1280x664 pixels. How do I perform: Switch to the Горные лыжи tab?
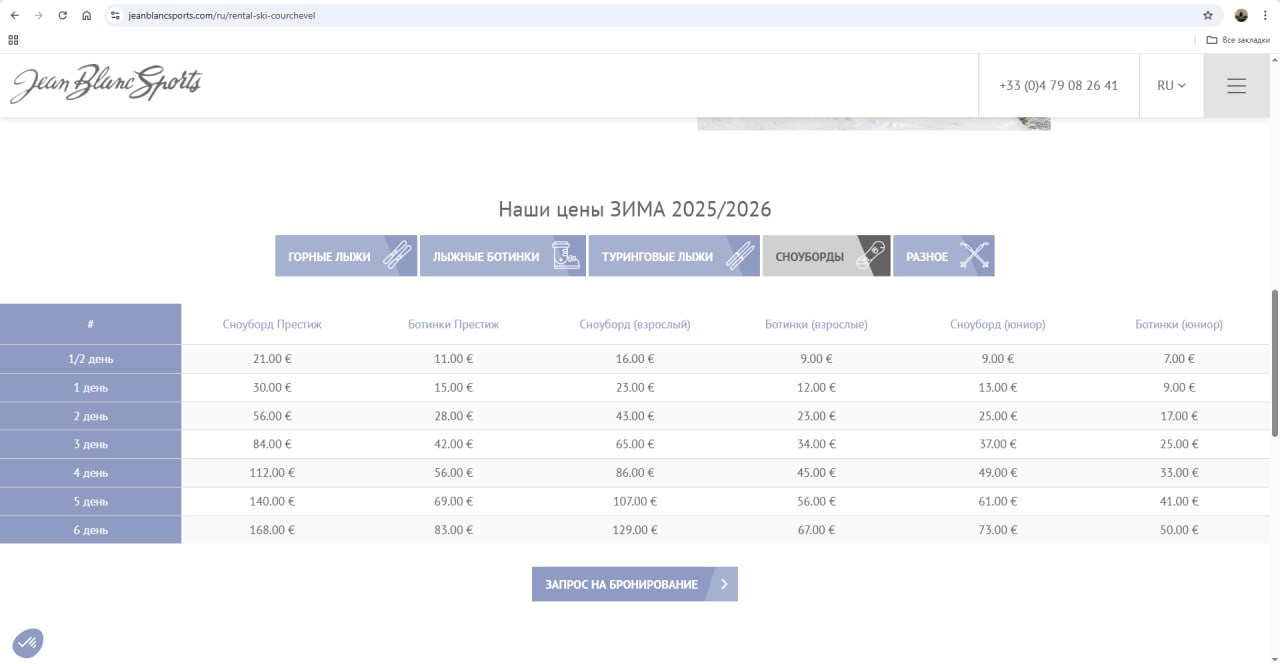(346, 256)
